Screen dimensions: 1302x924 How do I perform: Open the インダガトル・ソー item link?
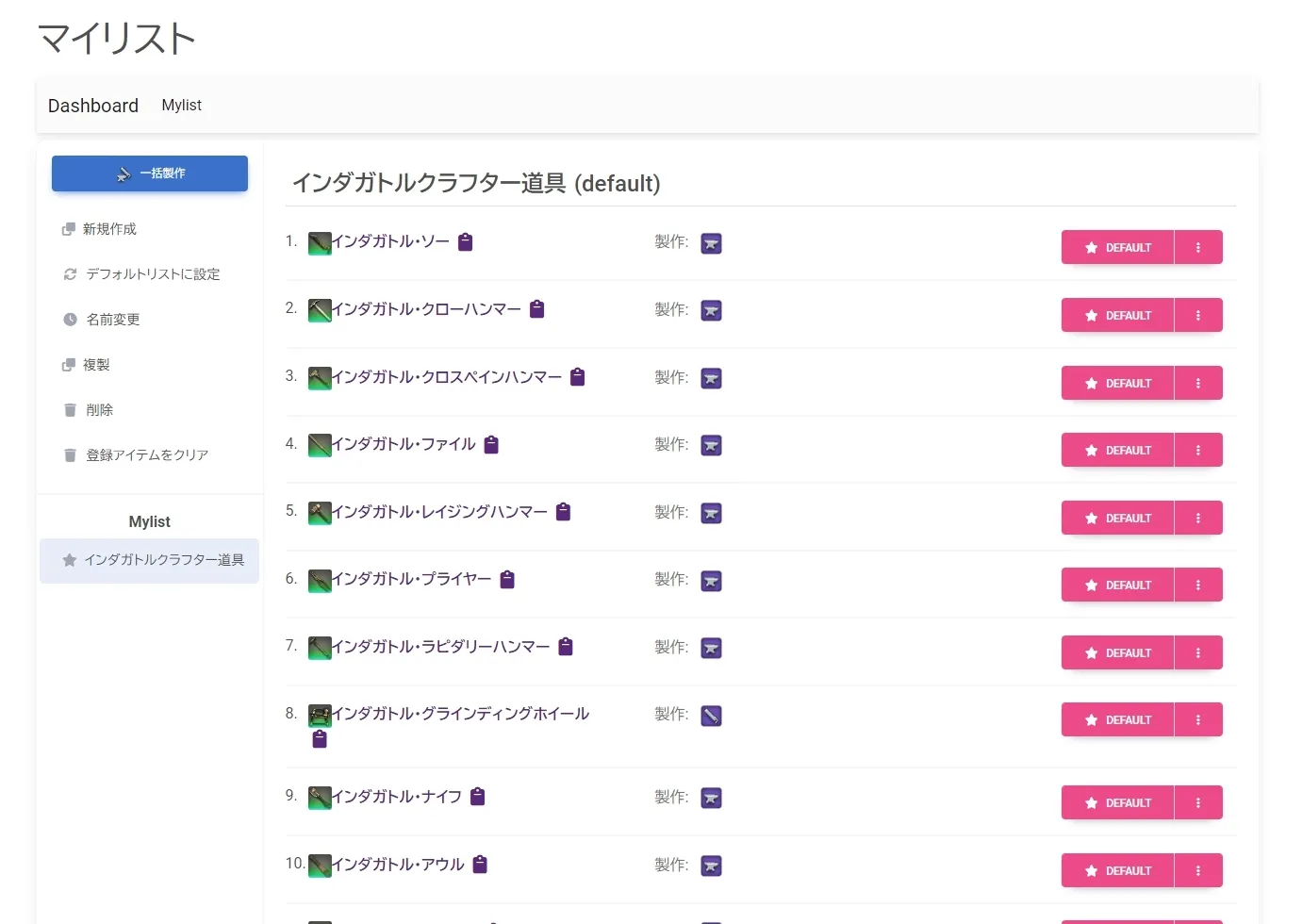point(391,242)
